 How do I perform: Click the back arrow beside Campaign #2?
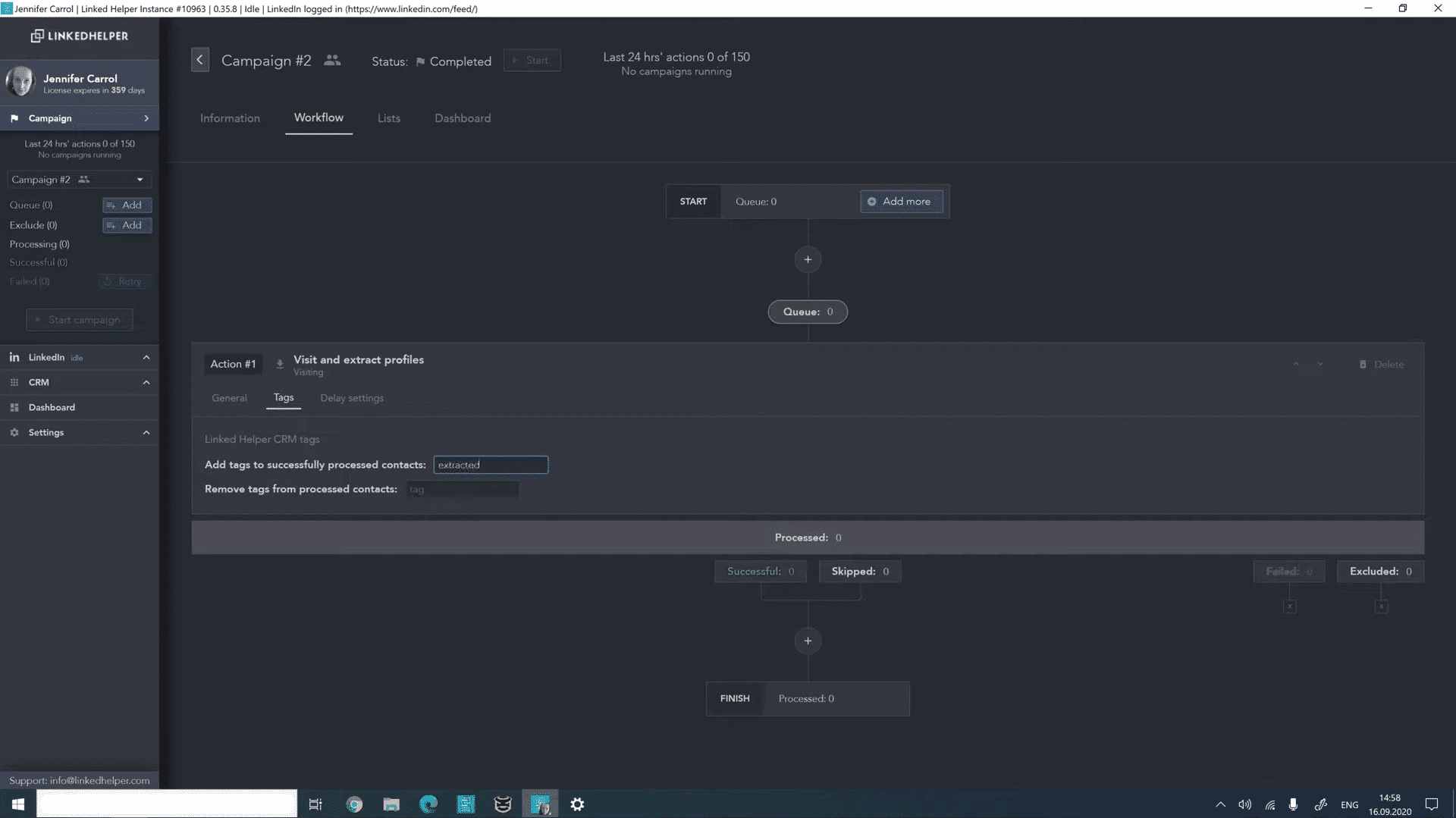200,60
